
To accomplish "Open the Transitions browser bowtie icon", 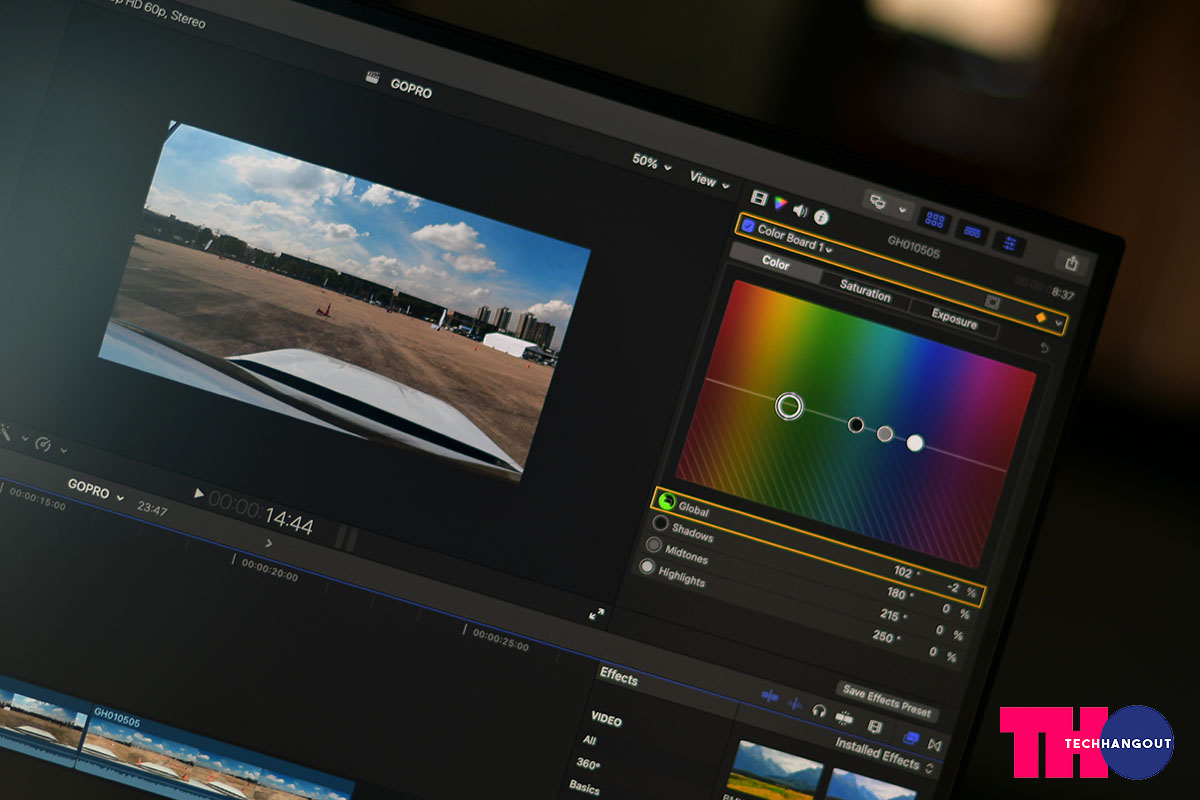I will [935, 745].
